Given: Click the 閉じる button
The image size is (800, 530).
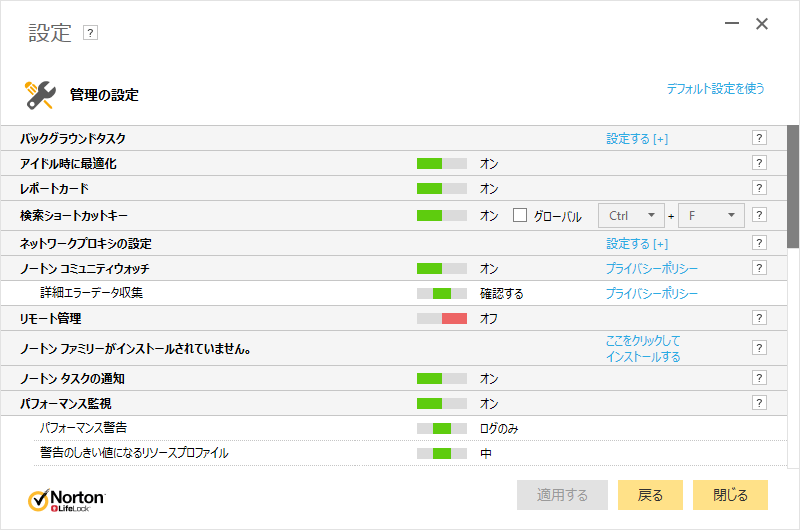Looking at the screenshot, I should pyautogui.click(x=730, y=495).
